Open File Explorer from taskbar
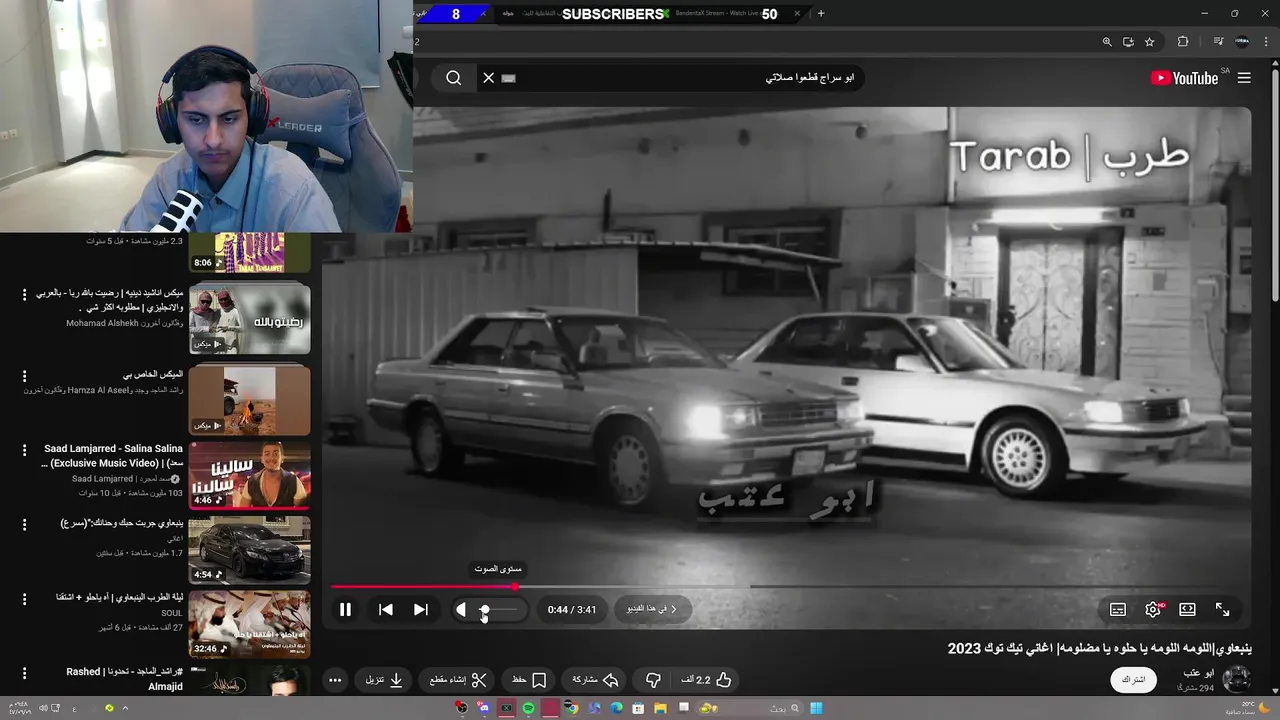This screenshot has width=1280, height=720. (660, 708)
